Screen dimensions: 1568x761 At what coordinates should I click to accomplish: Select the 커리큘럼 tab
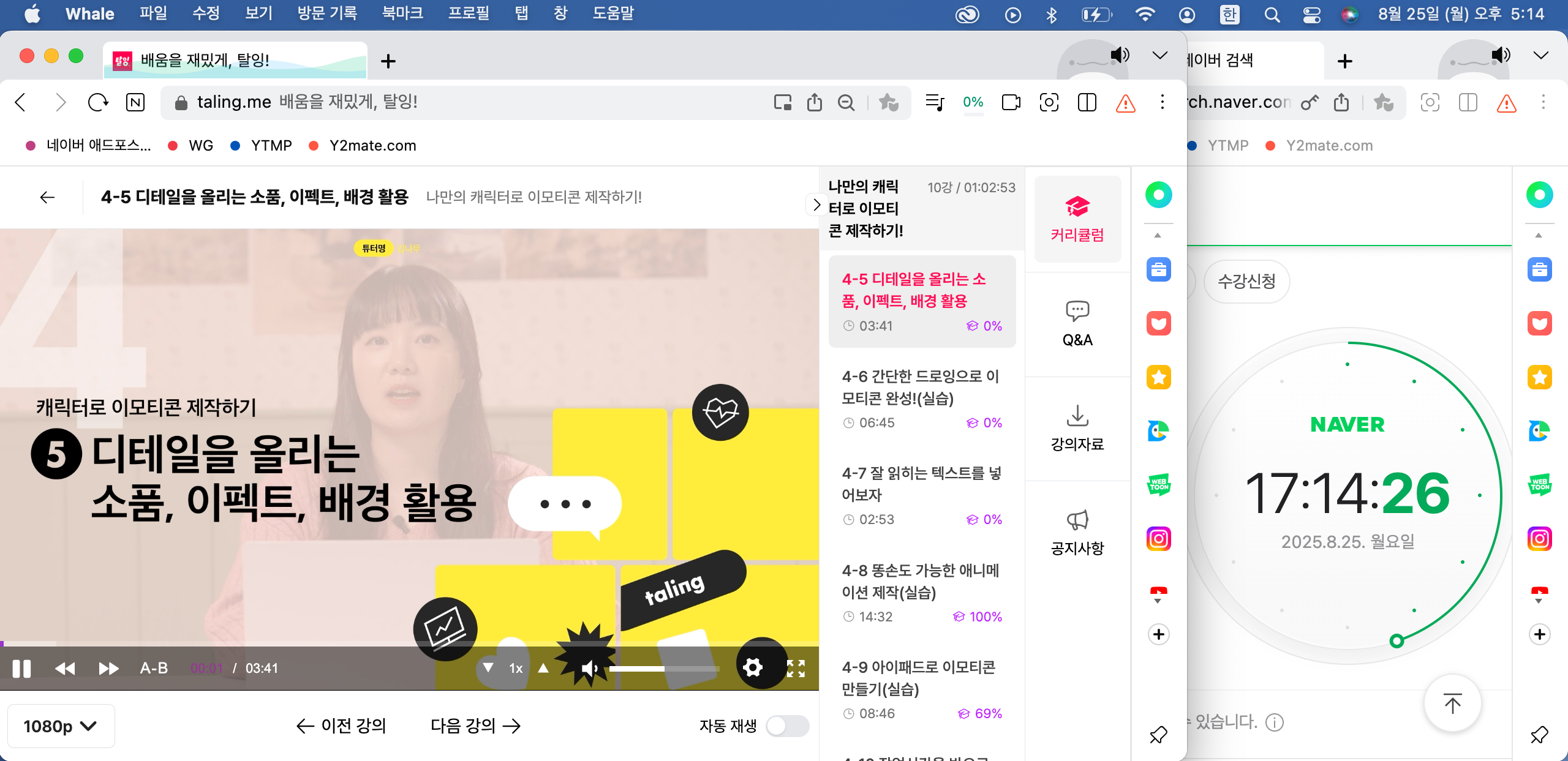click(1077, 219)
